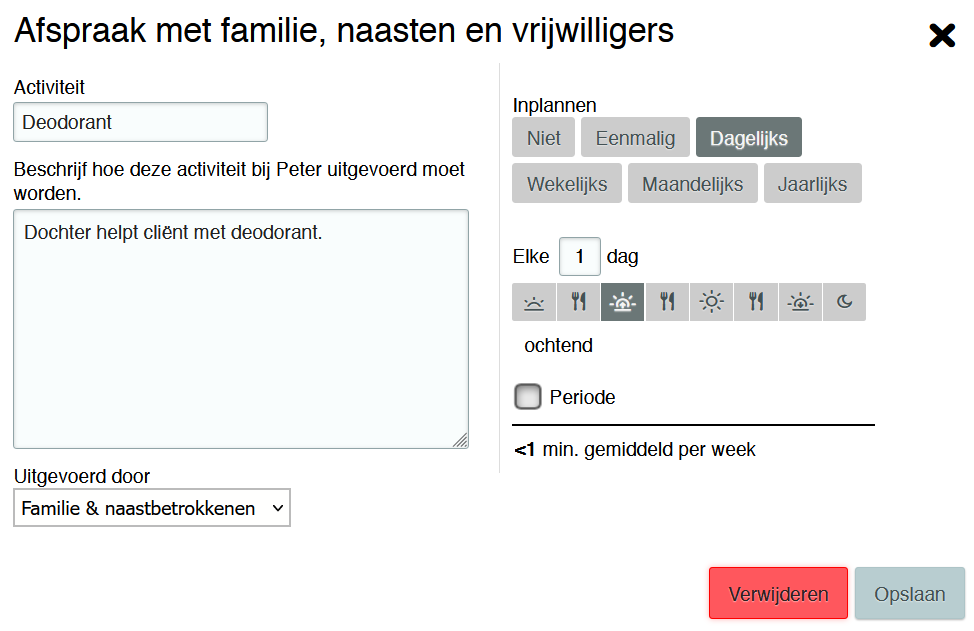The width and height of the screenshot is (974, 631).
Task: Pick the fork-and-knife icon just left of the full sun icon
Action: [667, 302]
